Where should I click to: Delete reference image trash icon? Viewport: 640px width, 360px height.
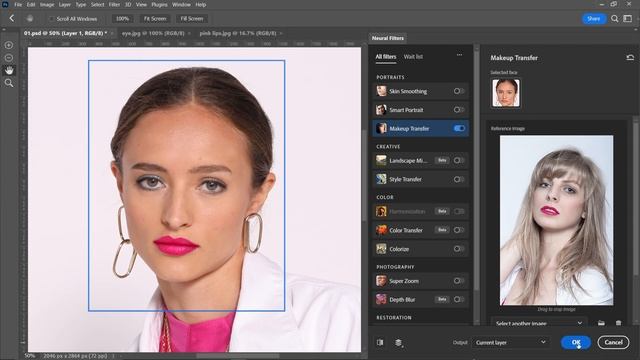pos(618,323)
